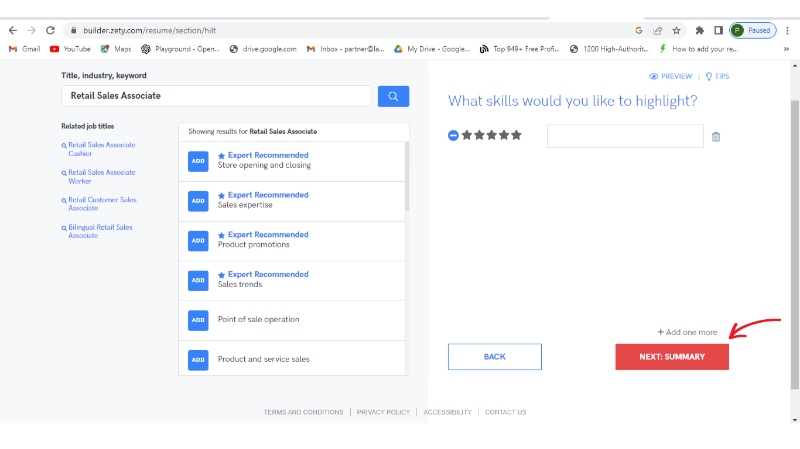This screenshot has width=800, height=449.
Task: Click the minus icon beside star rating
Action: click(453, 135)
